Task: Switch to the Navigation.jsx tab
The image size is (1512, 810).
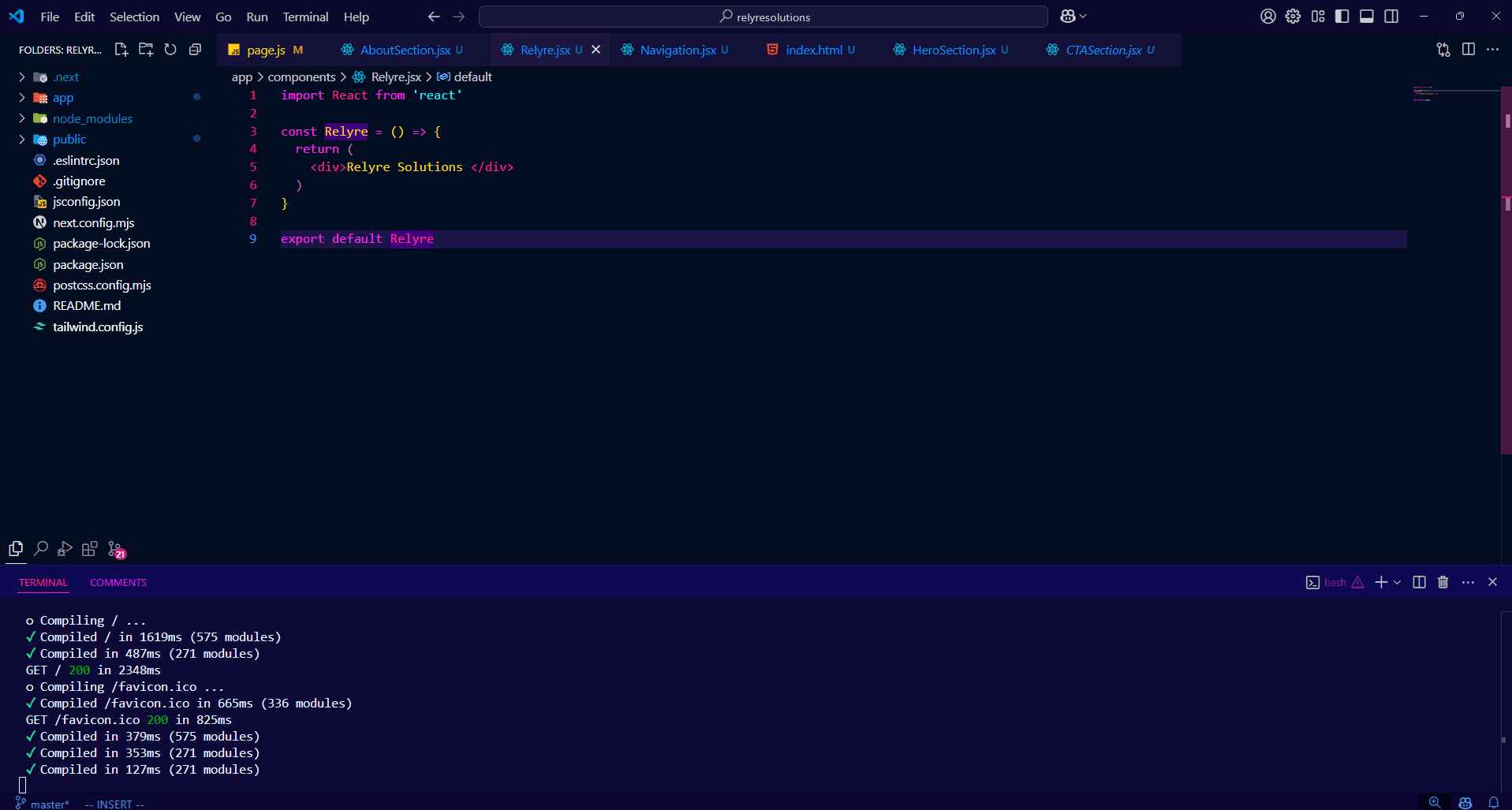Action: 678,50
